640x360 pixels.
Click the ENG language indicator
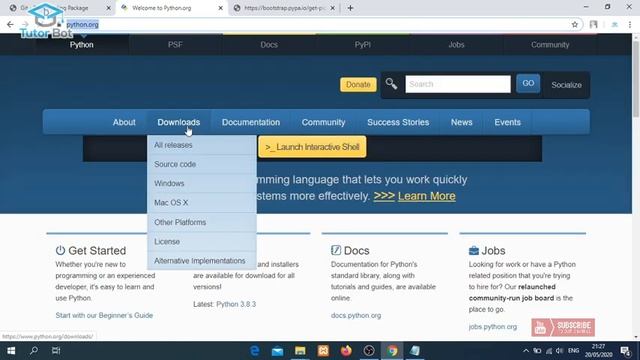[x=573, y=351]
